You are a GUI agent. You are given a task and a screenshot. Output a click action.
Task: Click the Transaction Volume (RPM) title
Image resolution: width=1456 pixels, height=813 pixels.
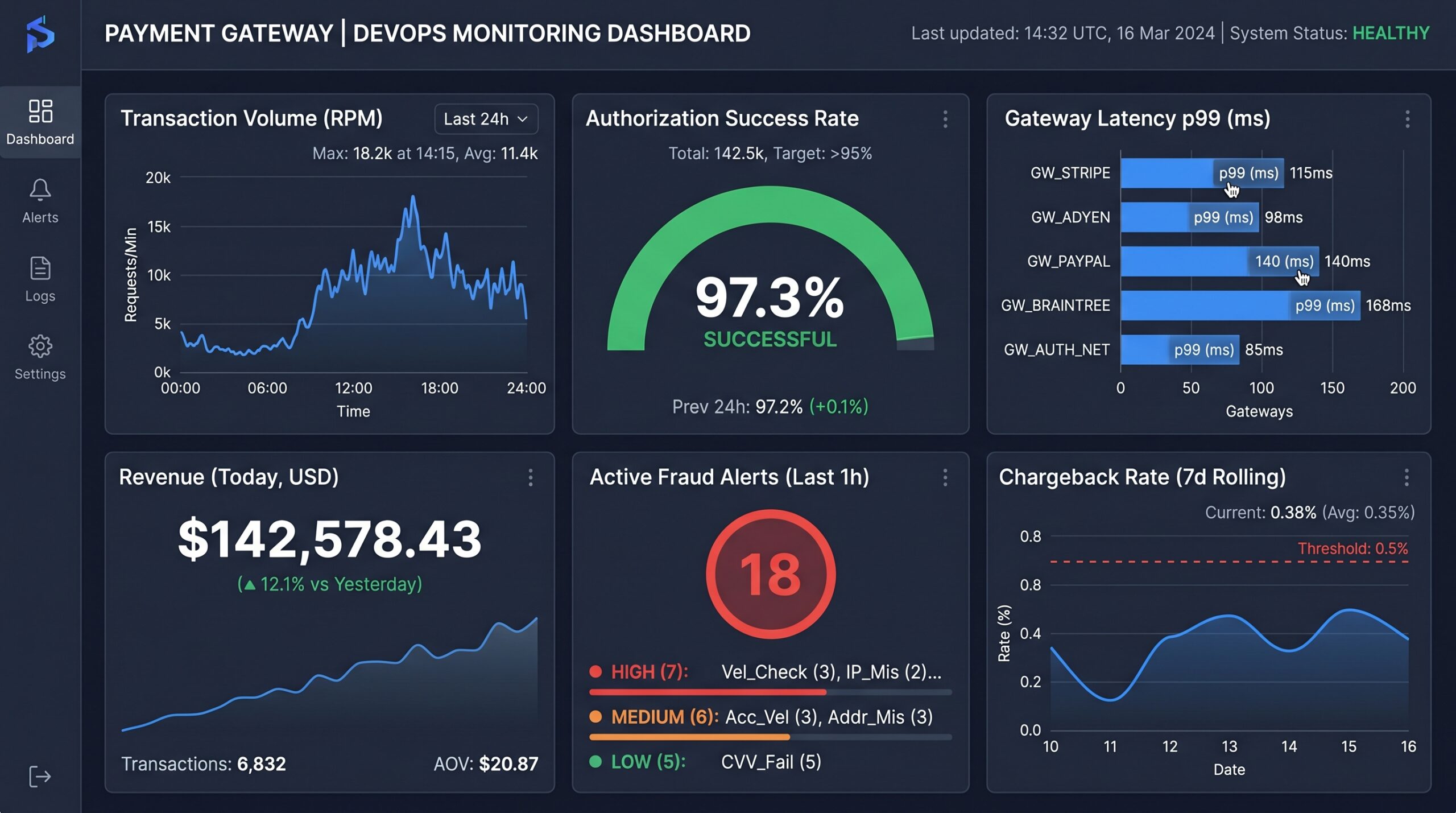(x=251, y=118)
